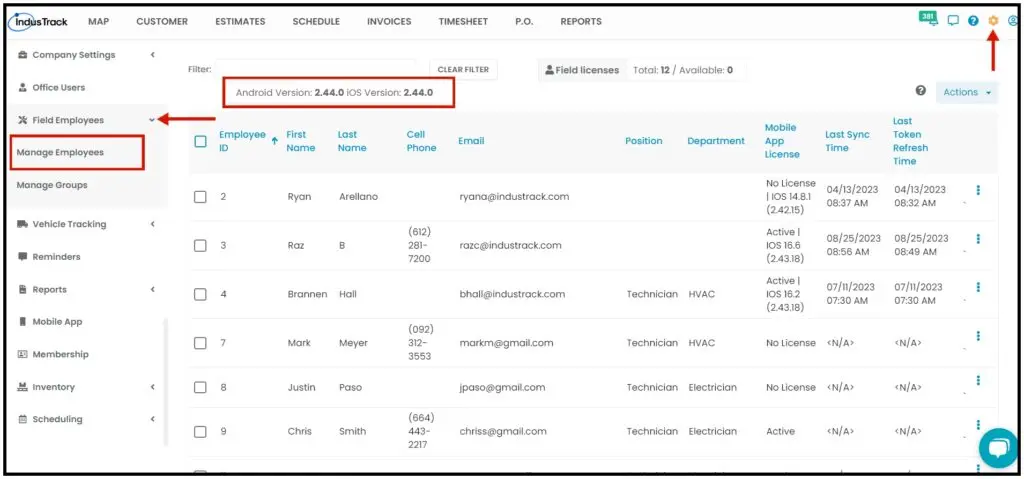Screen dimensions: 1024x479
Task: Click Scheduling calendar icon
Action: coord(23,419)
